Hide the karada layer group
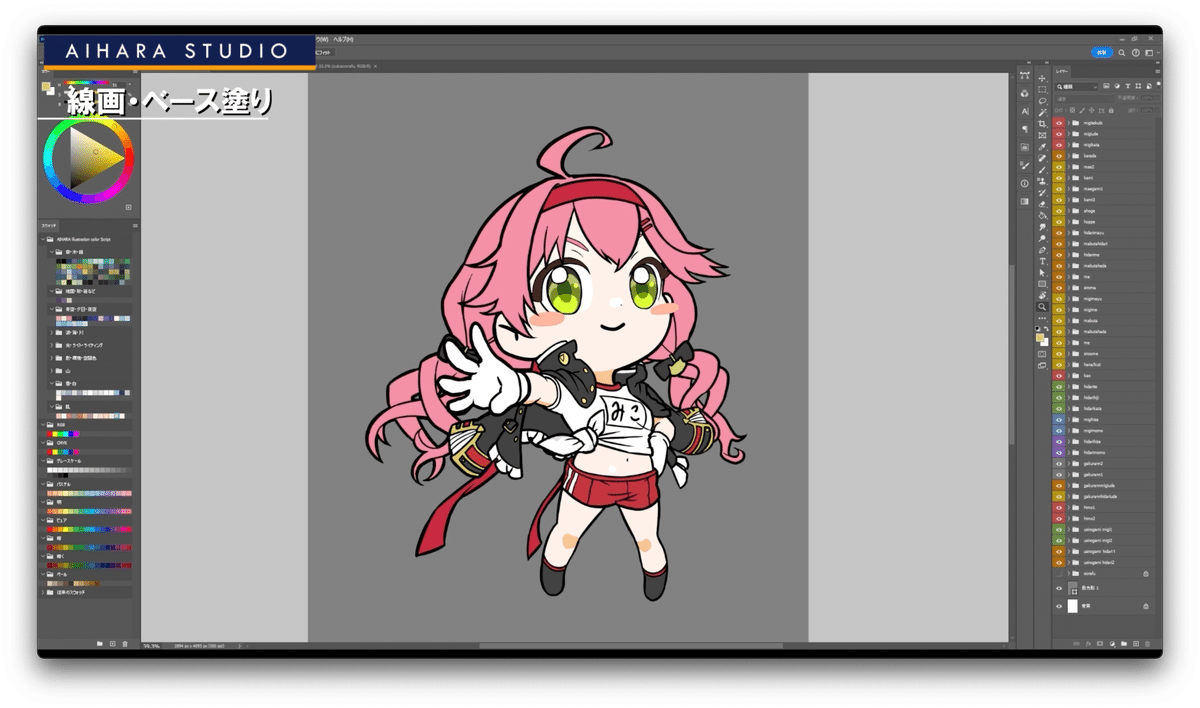 pyautogui.click(x=1059, y=156)
